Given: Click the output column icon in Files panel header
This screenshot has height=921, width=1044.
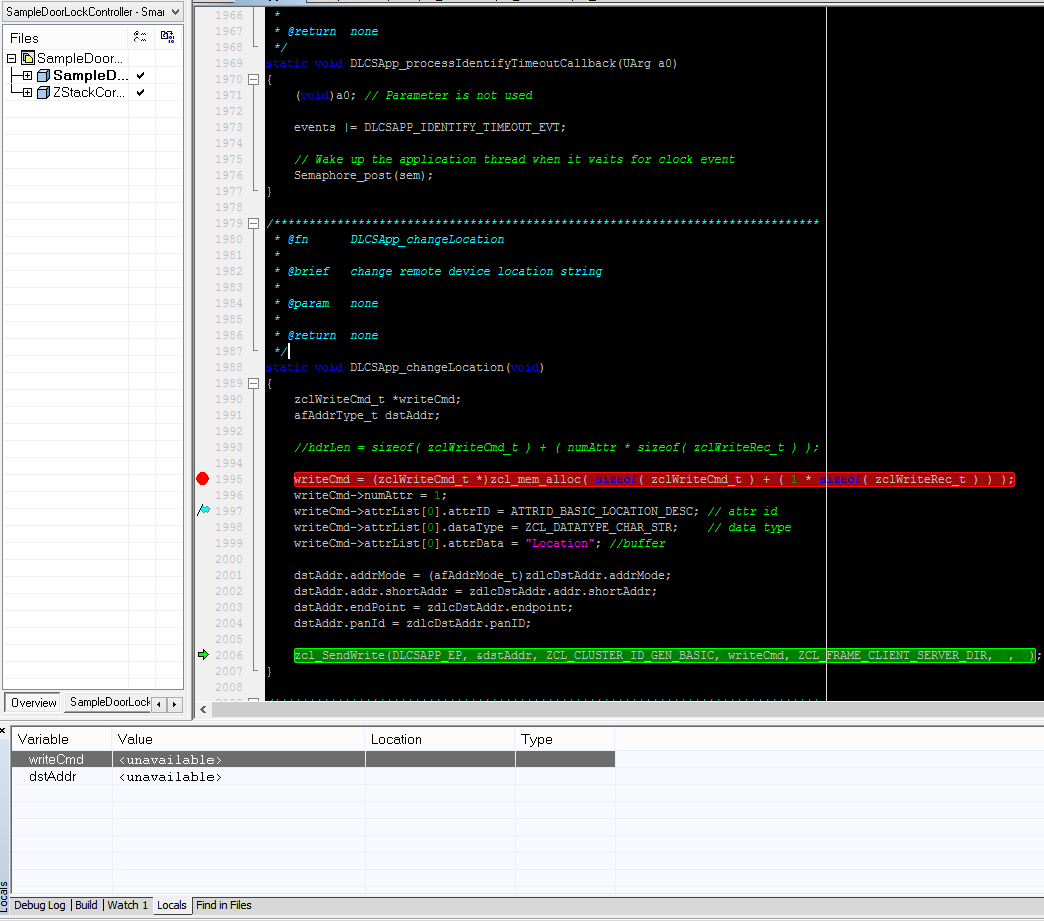Looking at the screenshot, I should tap(168, 36).
